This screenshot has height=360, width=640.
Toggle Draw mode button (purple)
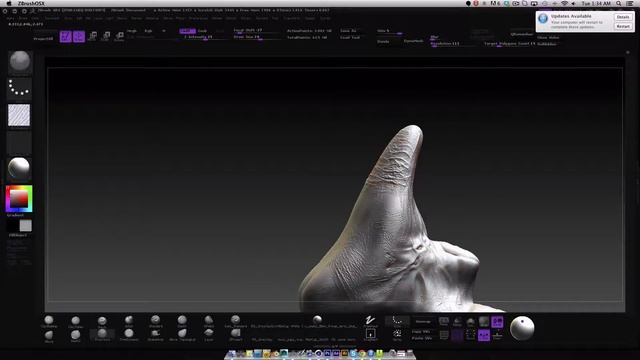point(79,36)
